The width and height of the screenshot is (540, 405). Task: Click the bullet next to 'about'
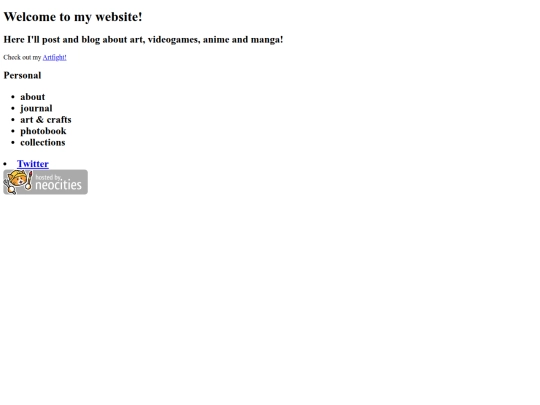(13, 97)
